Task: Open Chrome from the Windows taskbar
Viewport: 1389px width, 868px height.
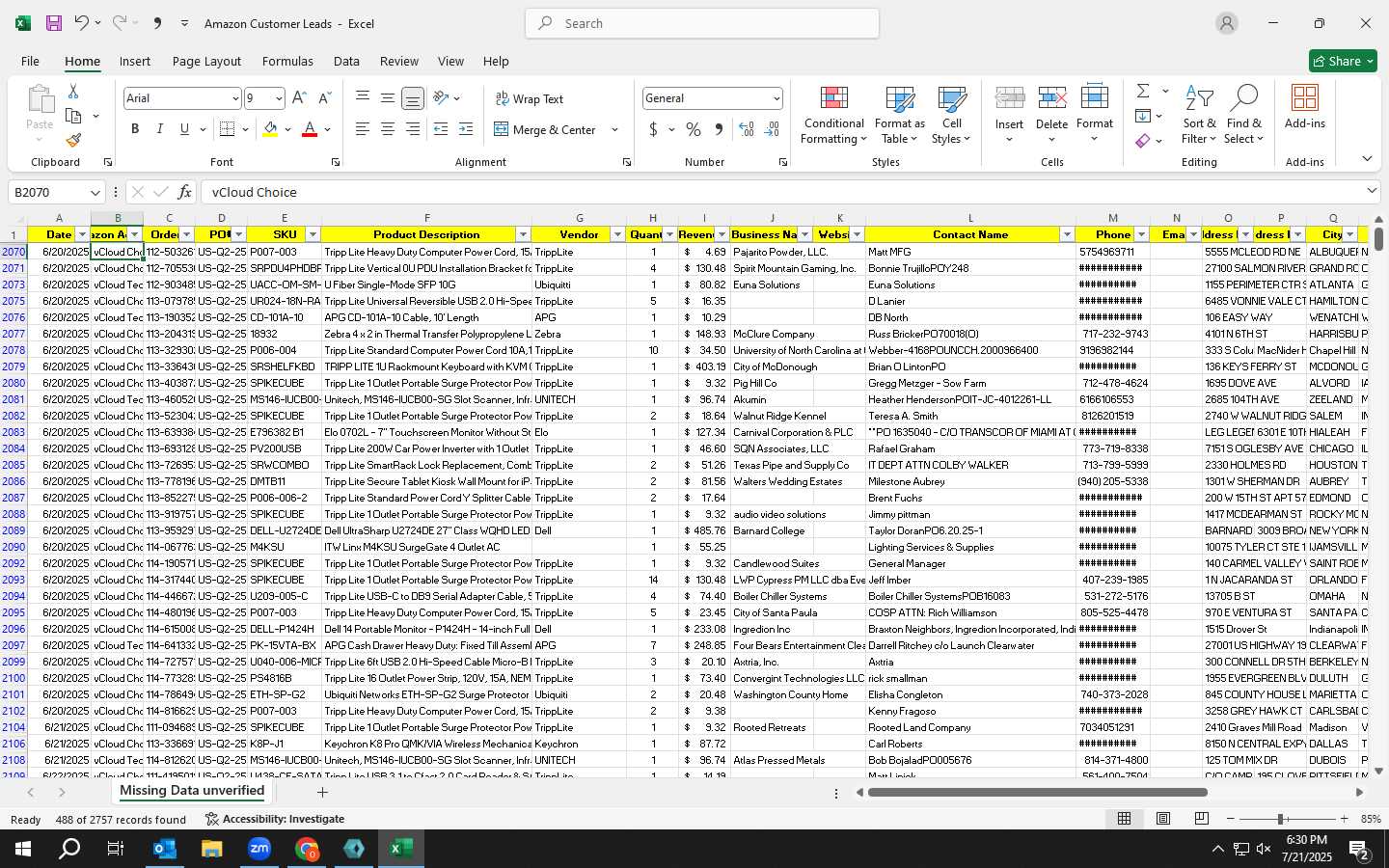Action: point(307,849)
